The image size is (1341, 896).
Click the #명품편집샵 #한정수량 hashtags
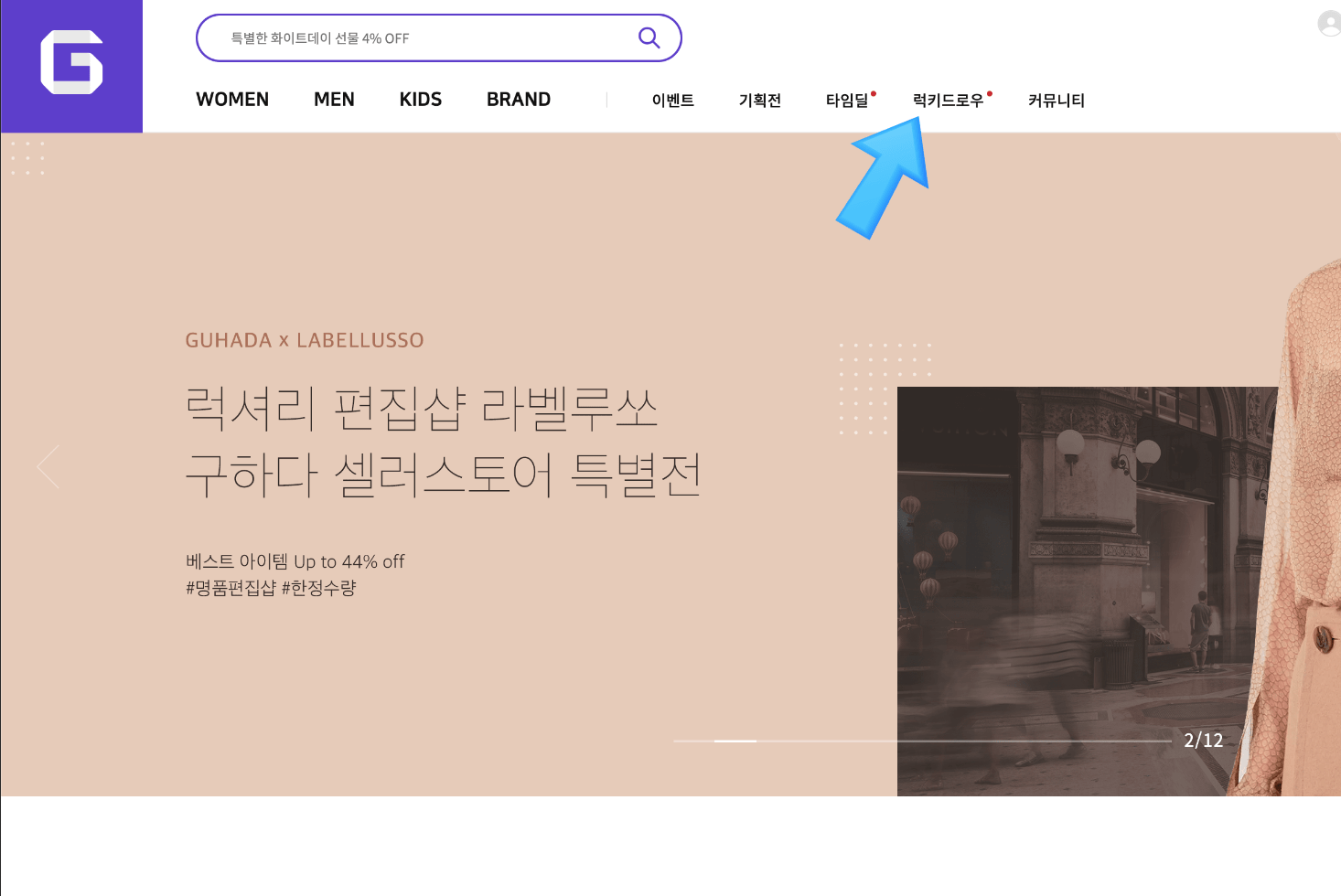coord(271,588)
